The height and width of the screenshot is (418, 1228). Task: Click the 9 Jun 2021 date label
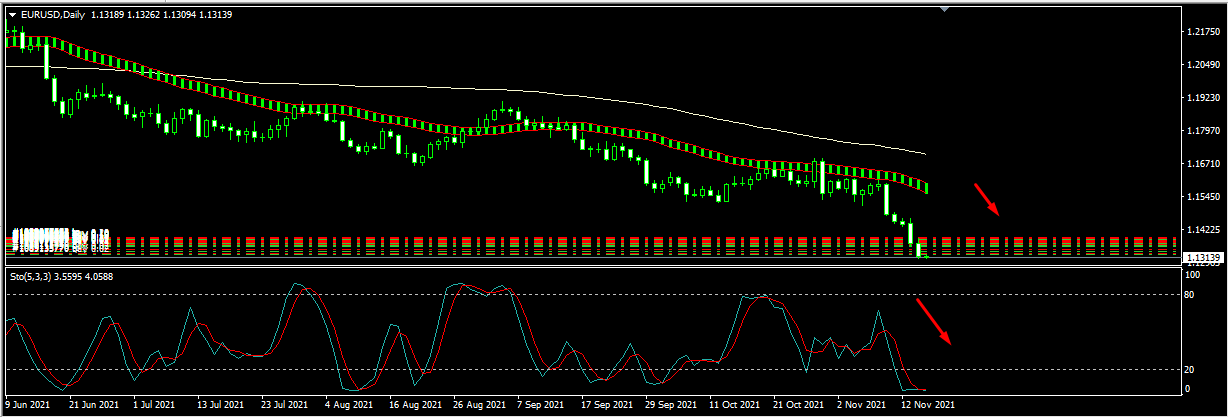point(28,405)
